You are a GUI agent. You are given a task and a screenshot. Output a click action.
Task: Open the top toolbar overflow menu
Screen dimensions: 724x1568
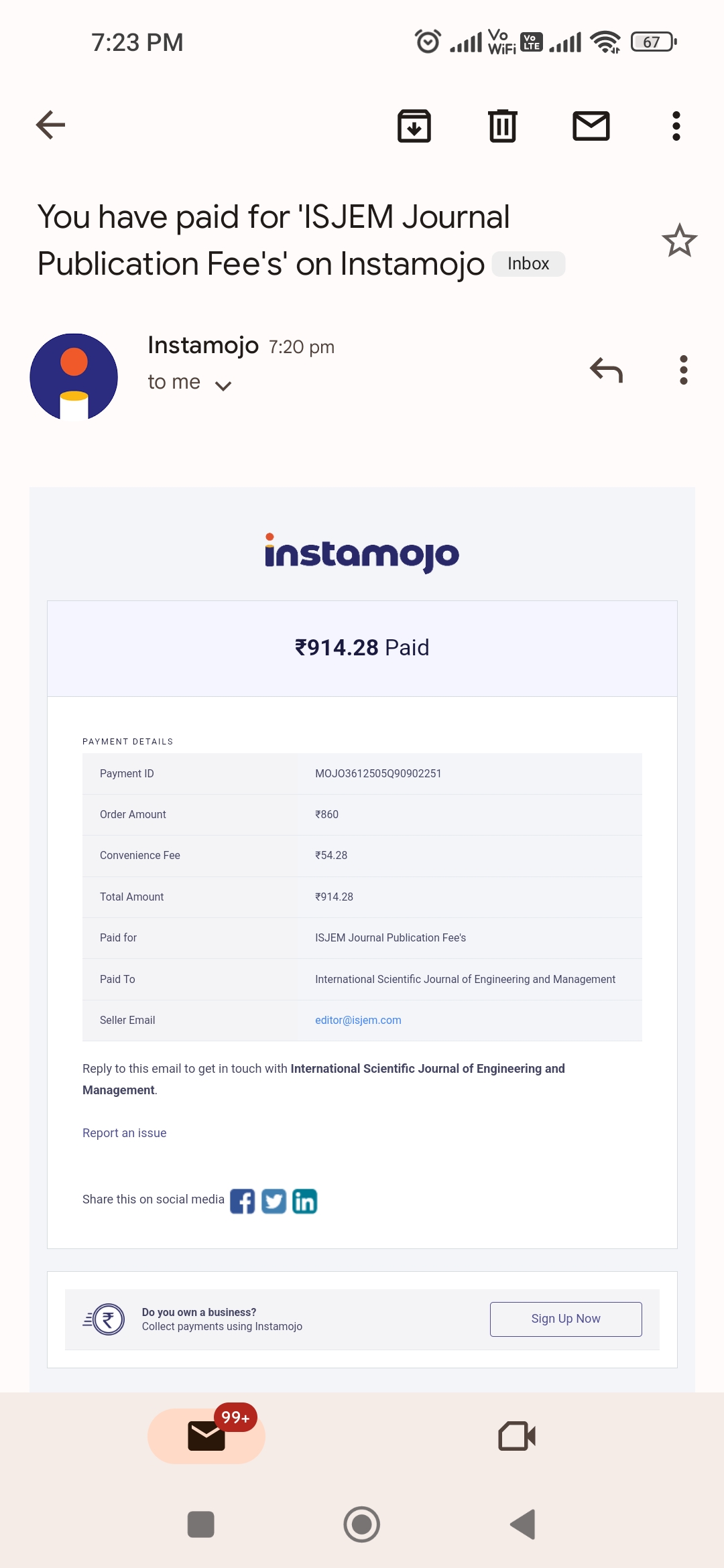[x=676, y=126]
